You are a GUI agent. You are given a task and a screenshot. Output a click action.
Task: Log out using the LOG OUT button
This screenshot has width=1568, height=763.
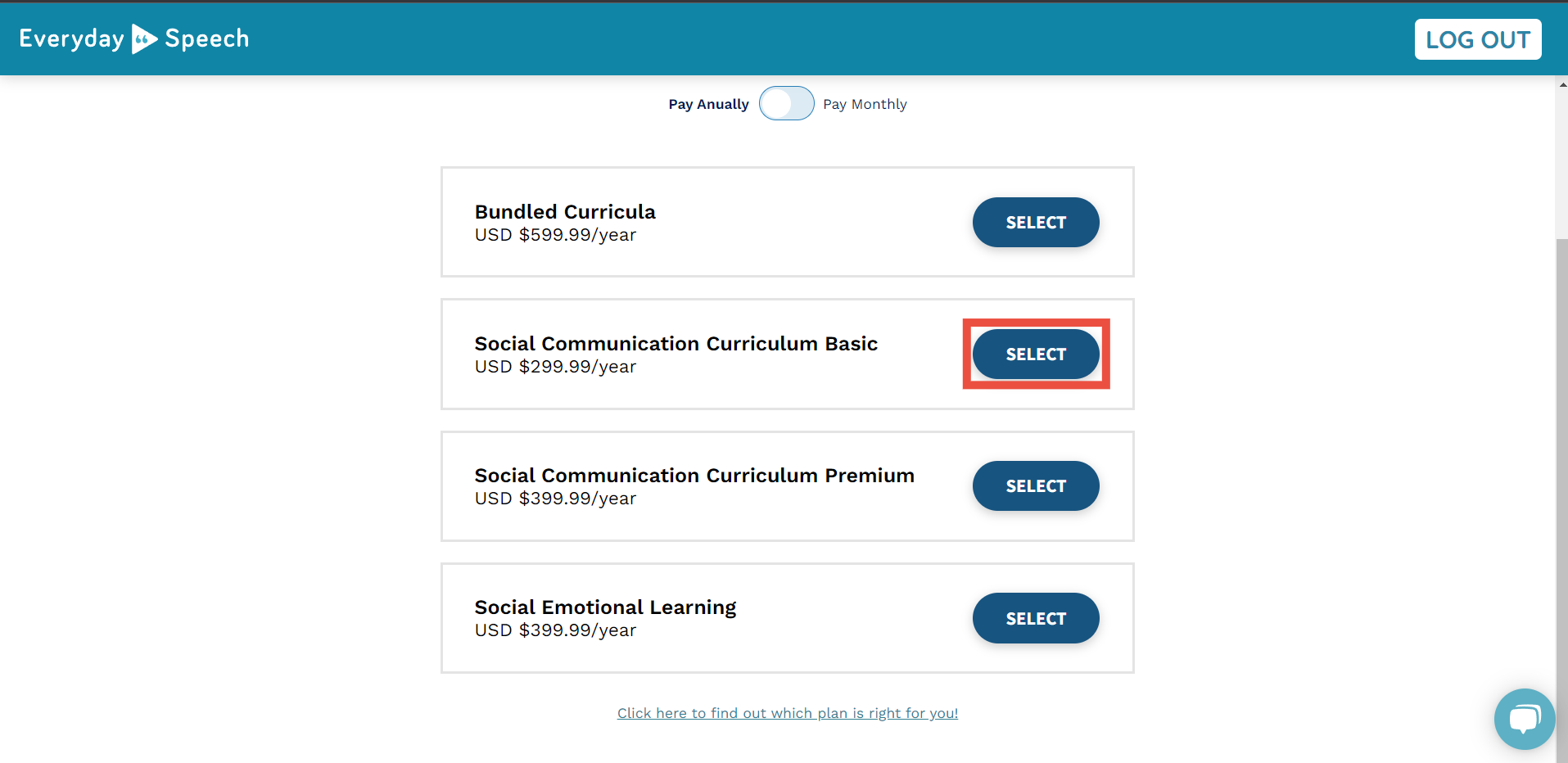[x=1478, y=39]
